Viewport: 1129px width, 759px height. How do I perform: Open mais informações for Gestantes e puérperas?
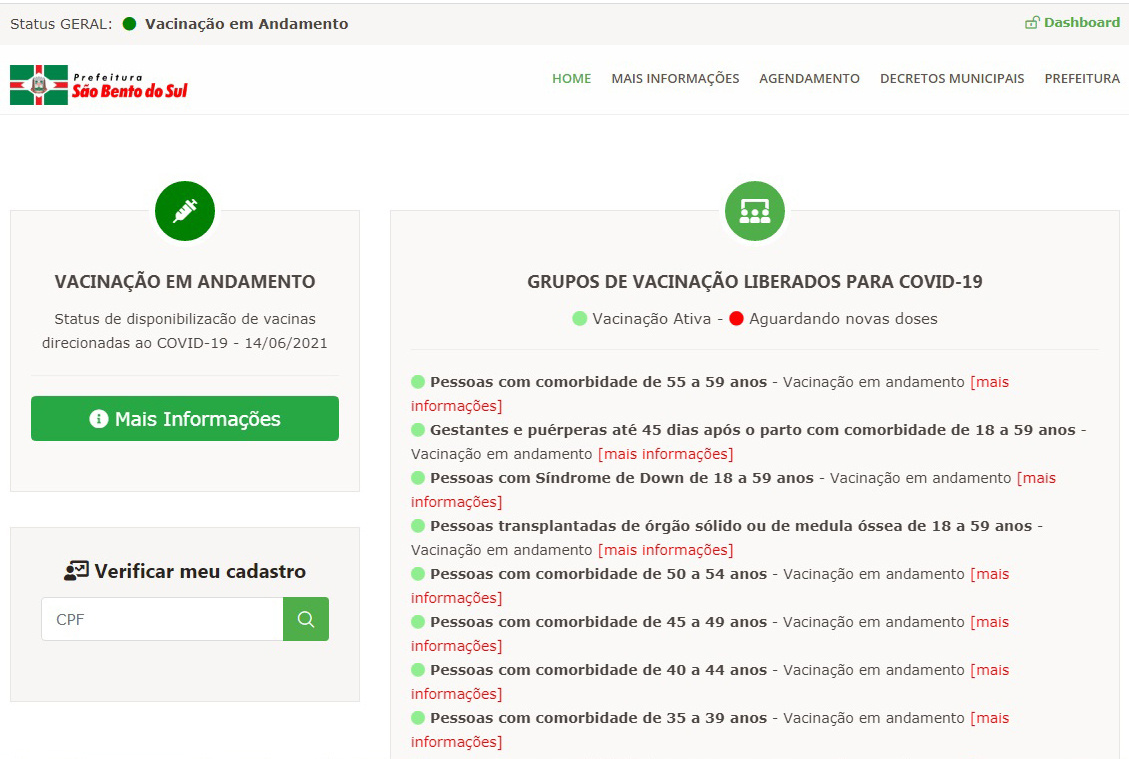tap(665, 454)
